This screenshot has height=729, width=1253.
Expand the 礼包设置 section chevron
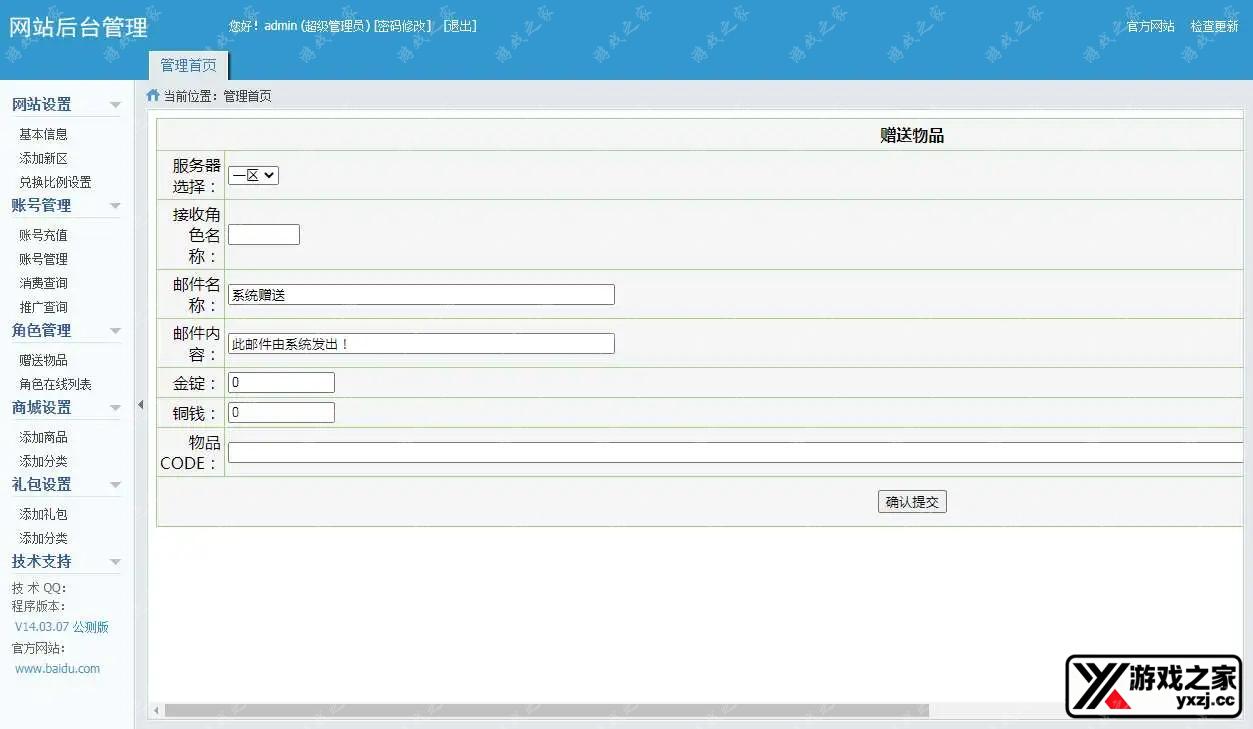(115, 484)
